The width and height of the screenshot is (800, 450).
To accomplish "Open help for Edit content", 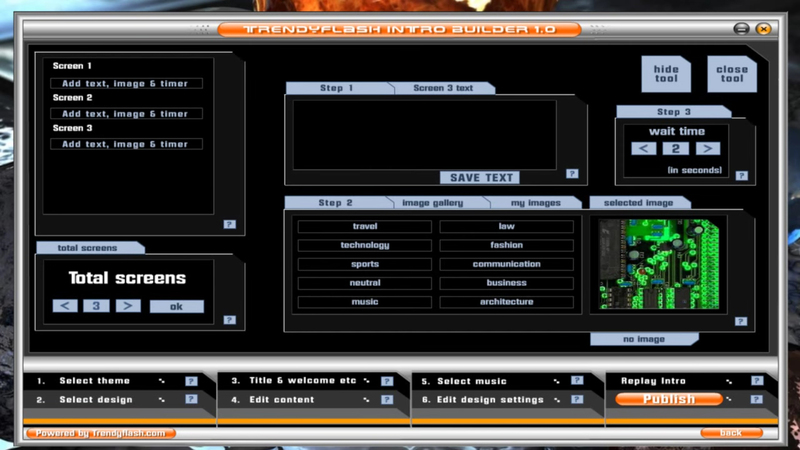I will (x=387, y=399).
